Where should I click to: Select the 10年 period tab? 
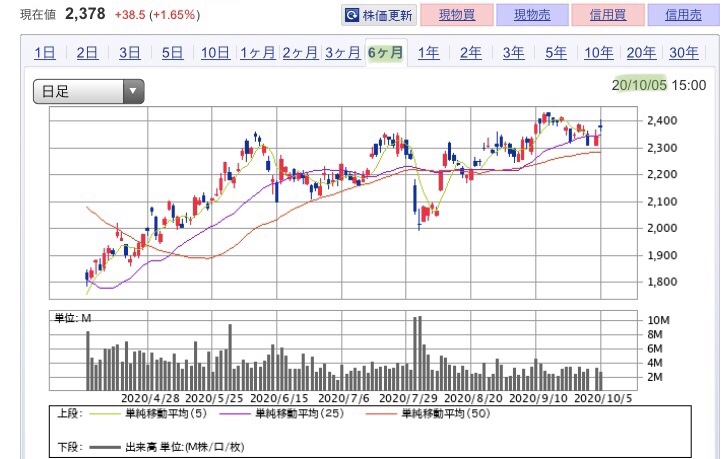[x=599, y=53]
